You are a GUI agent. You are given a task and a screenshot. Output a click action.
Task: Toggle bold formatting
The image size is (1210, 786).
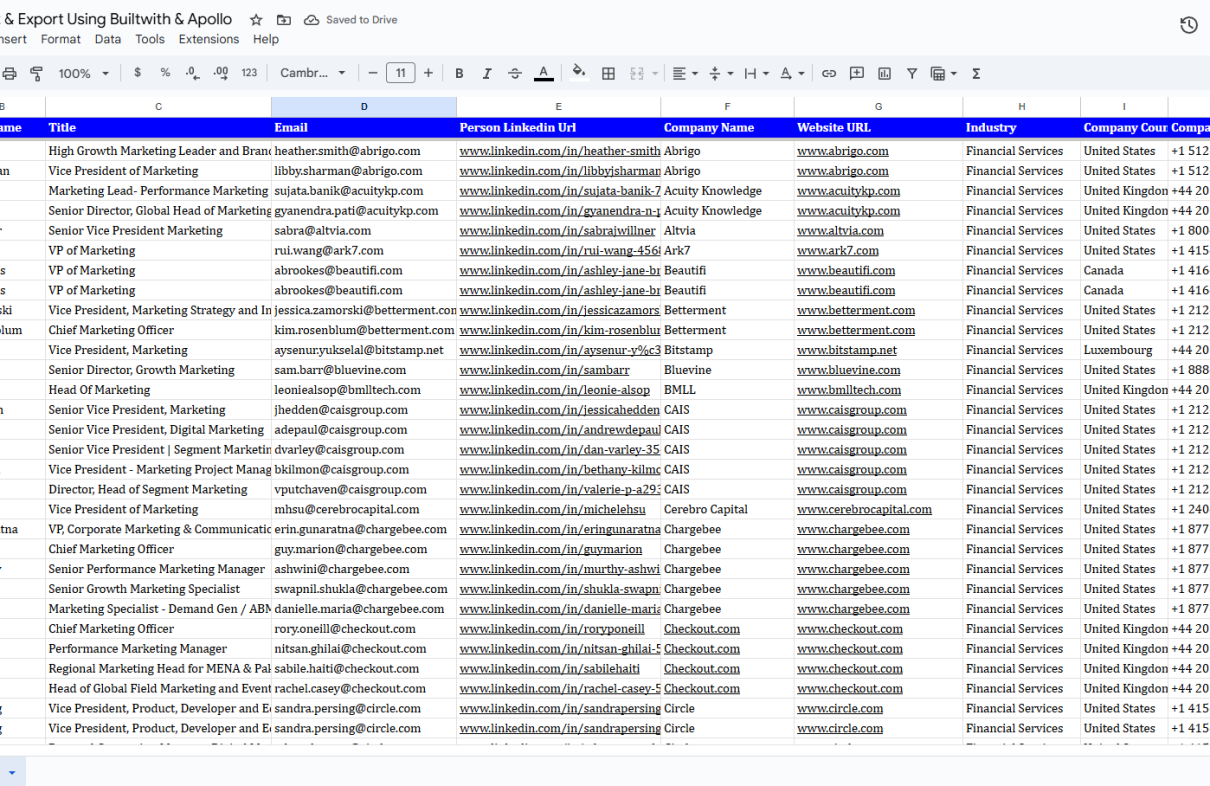[x=459, y=73]
